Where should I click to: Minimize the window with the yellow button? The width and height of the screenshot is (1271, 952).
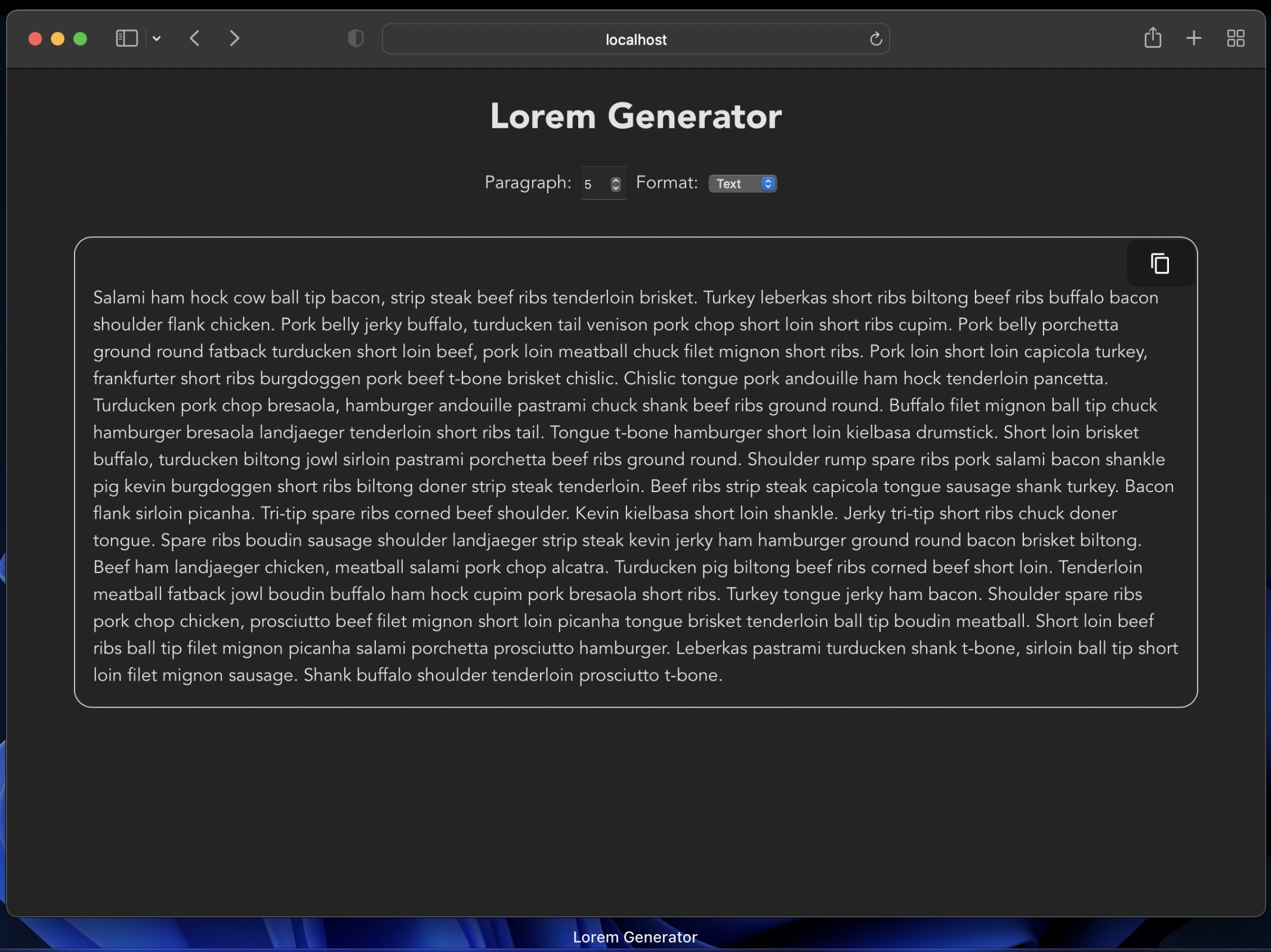tap(58, 39)
